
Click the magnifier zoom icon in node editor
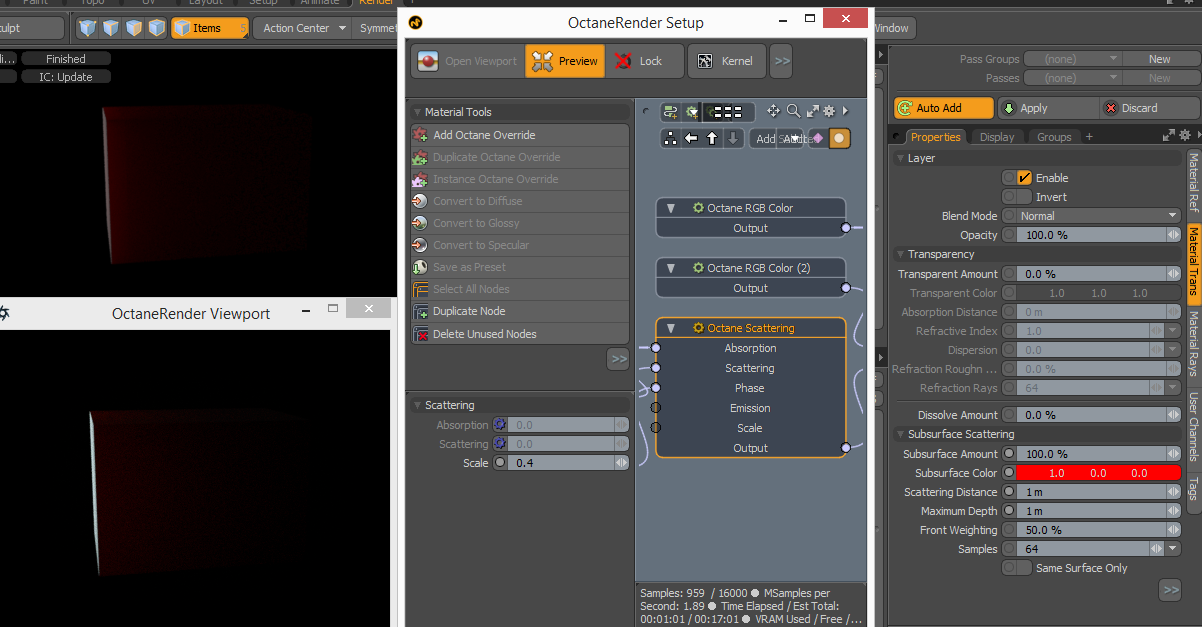click(x=792, y=111)
